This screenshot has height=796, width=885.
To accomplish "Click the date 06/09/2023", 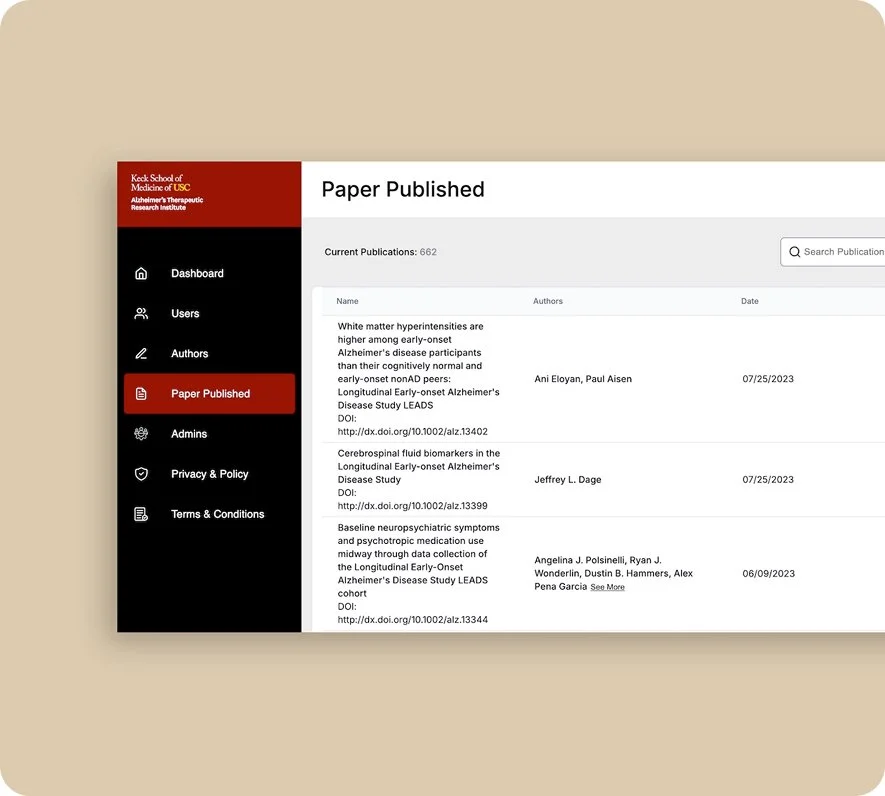I will 768,573.
